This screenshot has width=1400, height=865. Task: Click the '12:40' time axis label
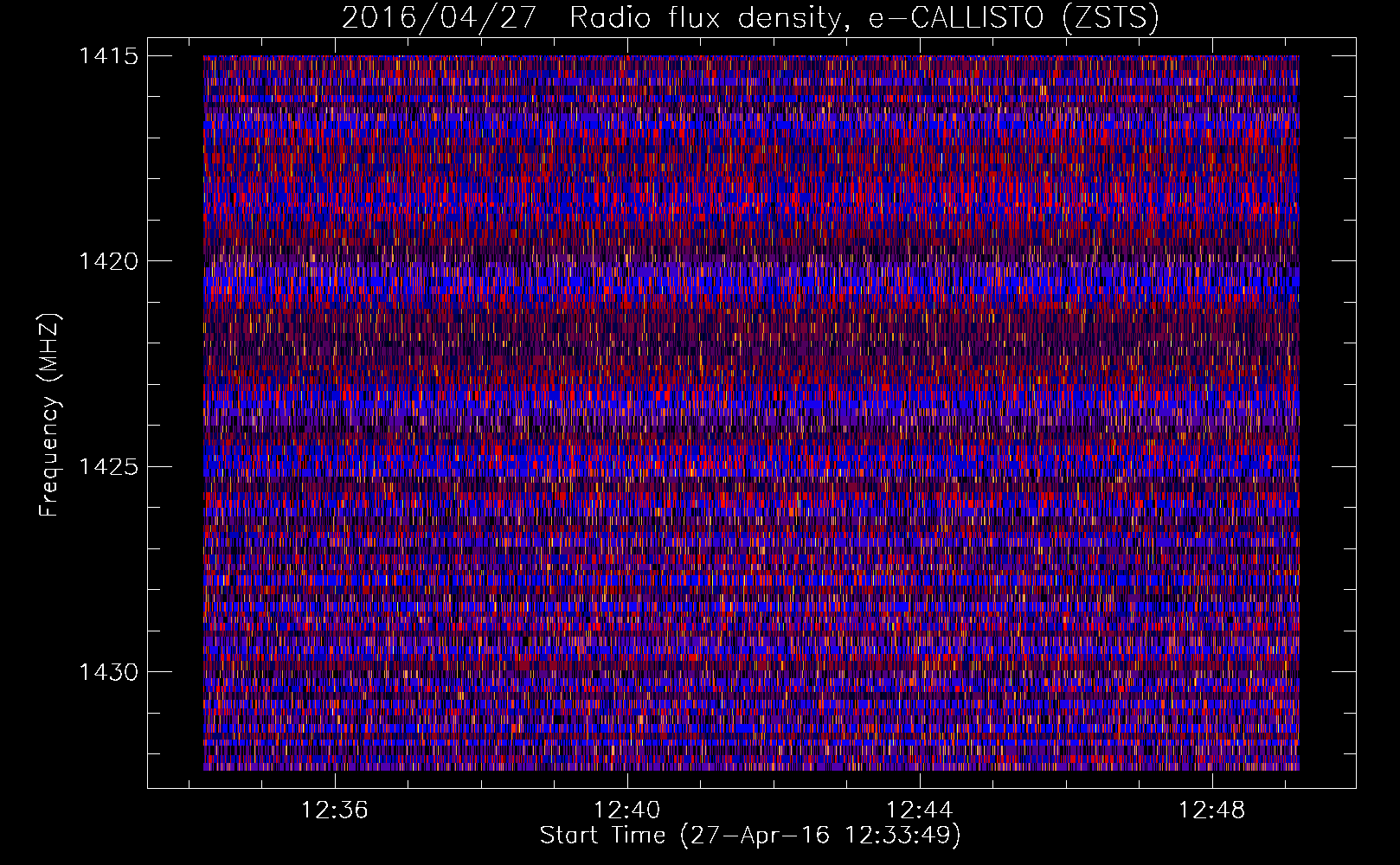tap(626, 811)
